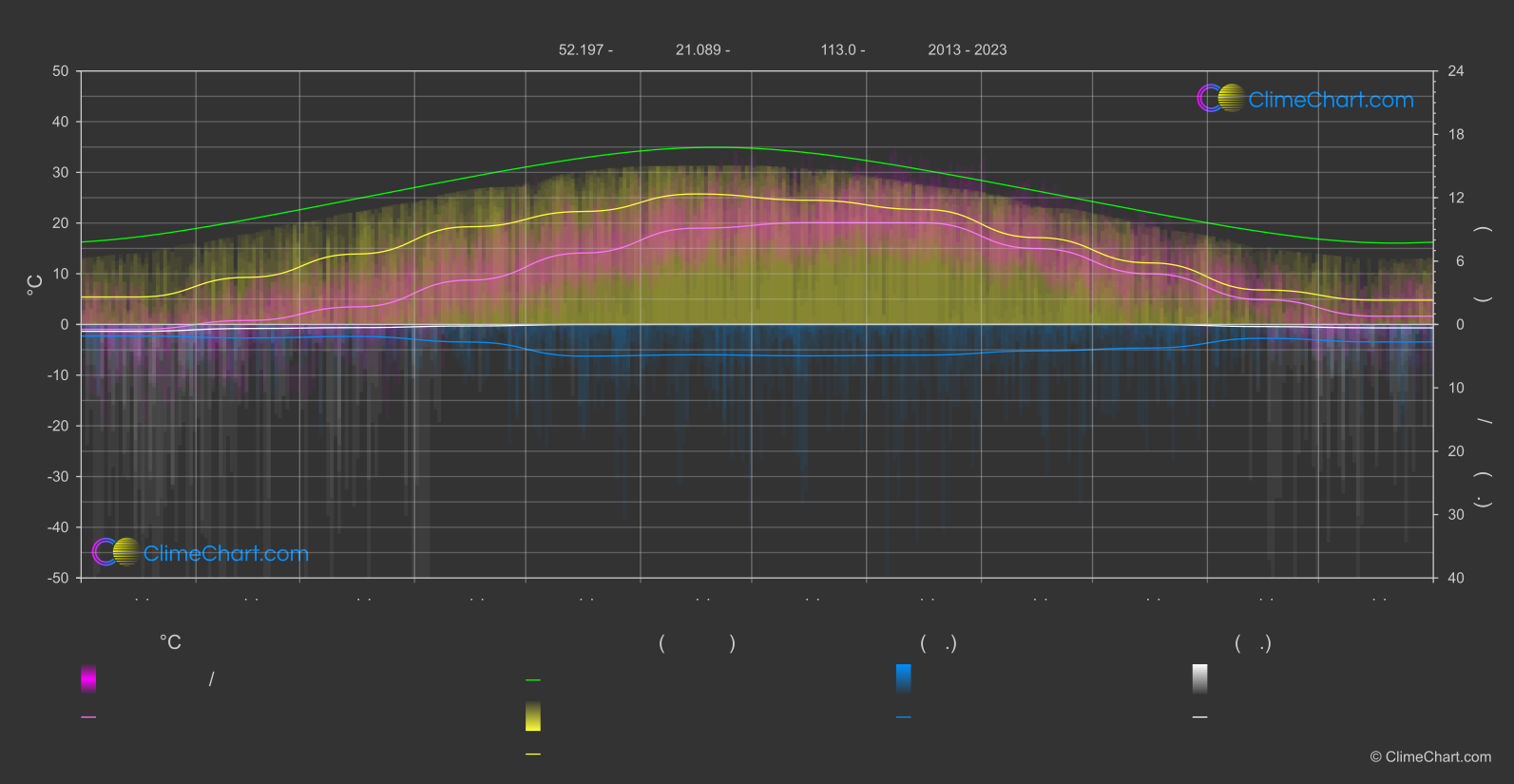Click the ClimeChart.com logo in top-right corner
The height and width of the screenshot is (784, 1514).
[x=1305, y=99]
